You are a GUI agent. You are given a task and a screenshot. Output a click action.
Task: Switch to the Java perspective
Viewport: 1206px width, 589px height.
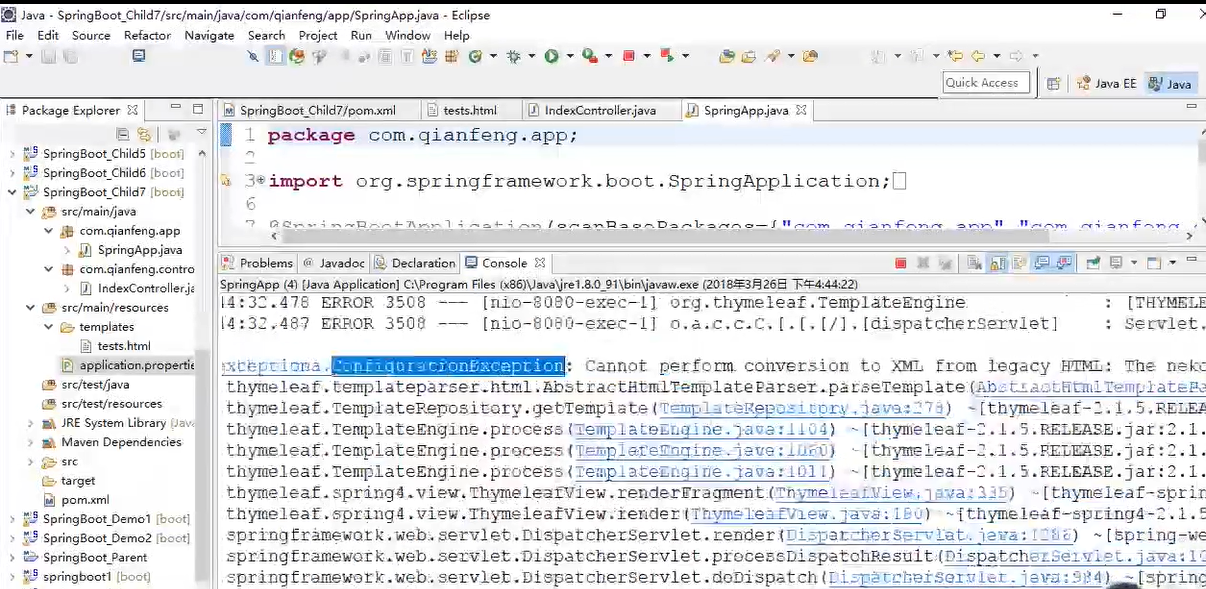click(1169, 83)
